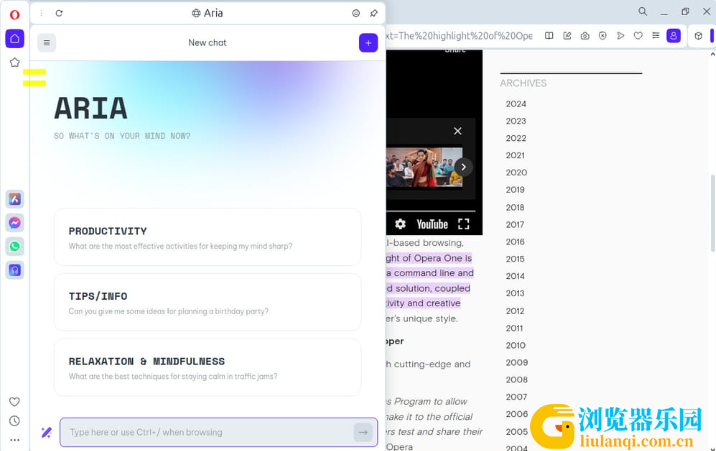Open the extensions cube icon
The height and width of the screenshot is (451, 716).
pyautogui.click(x=698, y=36)
